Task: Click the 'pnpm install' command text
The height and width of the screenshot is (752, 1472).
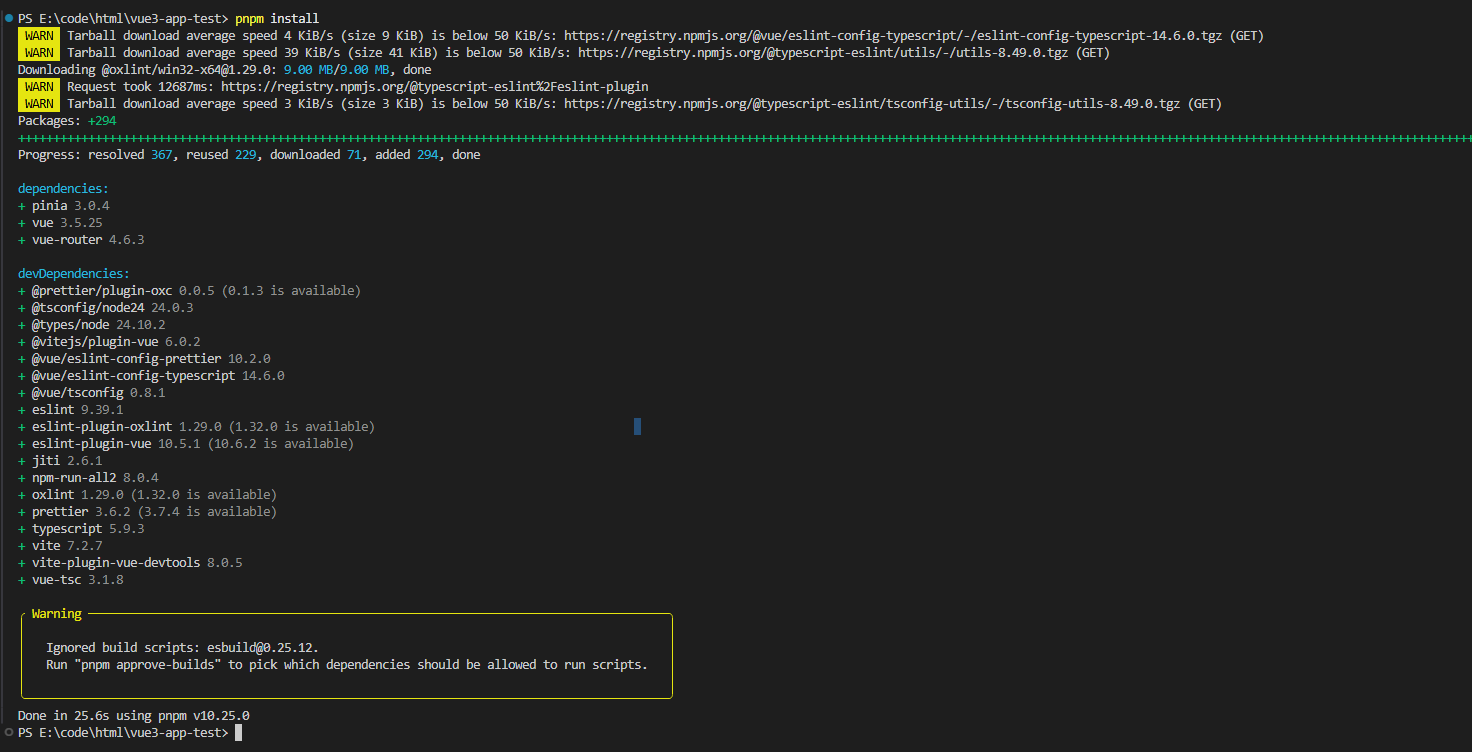Action: click(277, 19)
